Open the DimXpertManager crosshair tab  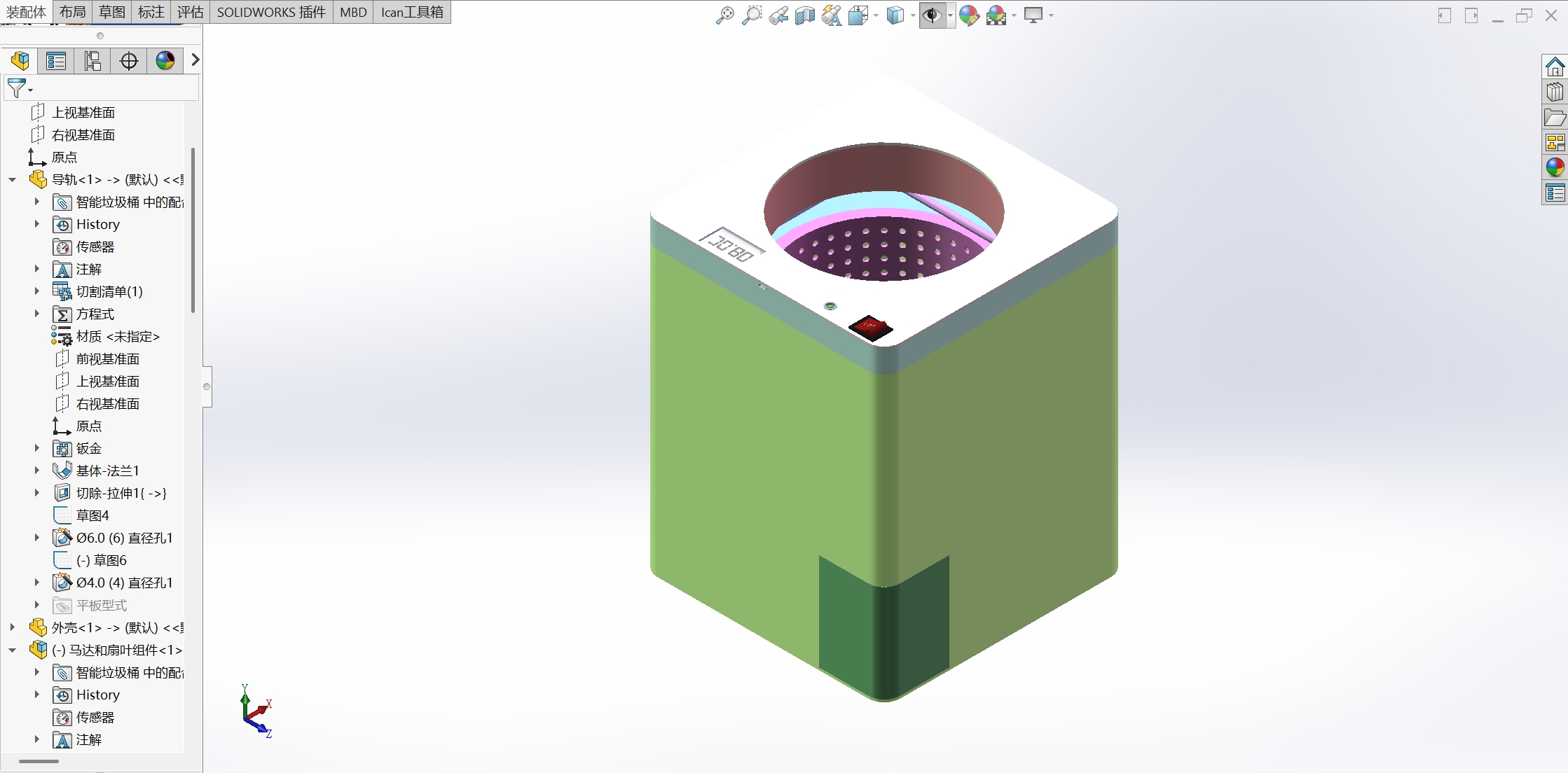tap(129, 61)
